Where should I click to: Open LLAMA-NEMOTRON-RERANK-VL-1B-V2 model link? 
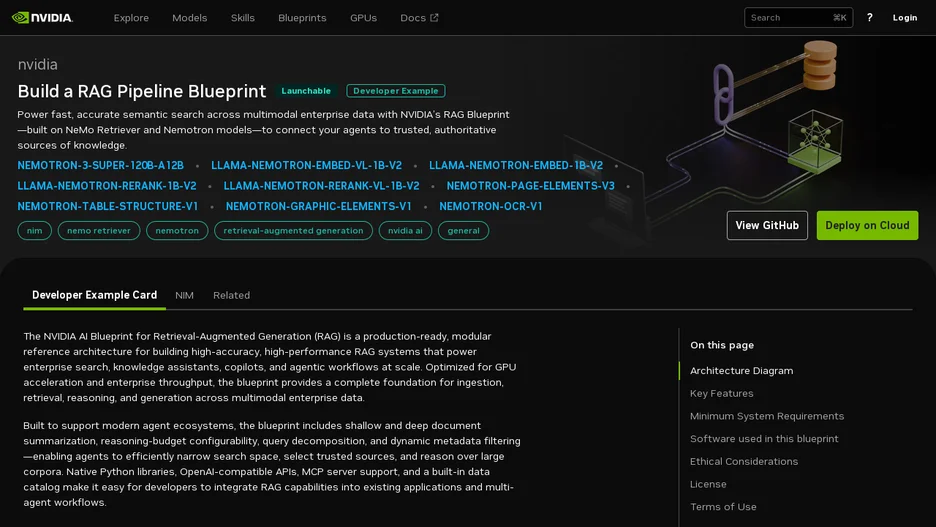pyautogui.click(x=321, y=186)
